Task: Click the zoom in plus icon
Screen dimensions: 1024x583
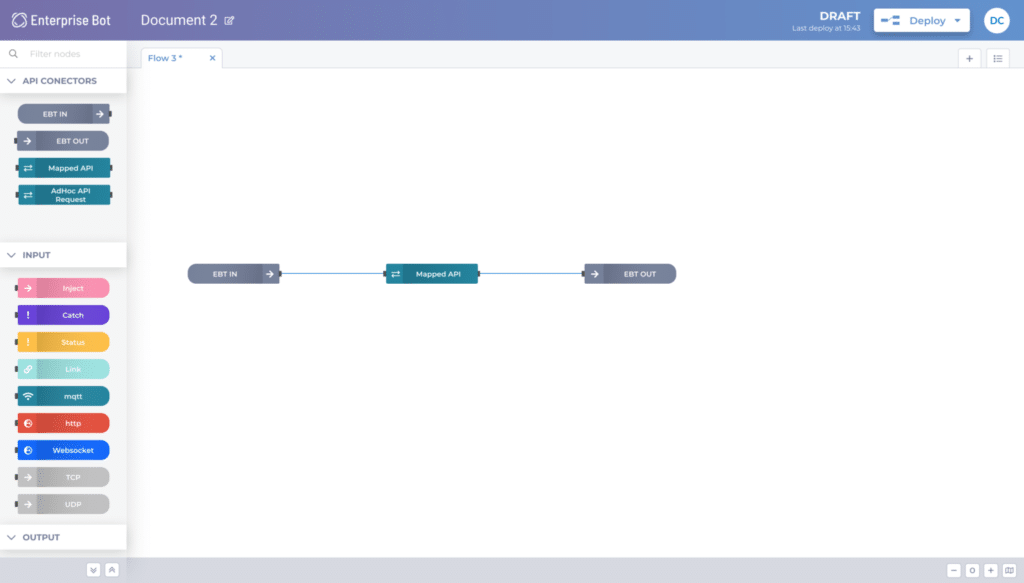Action: [x=990, y=570]
